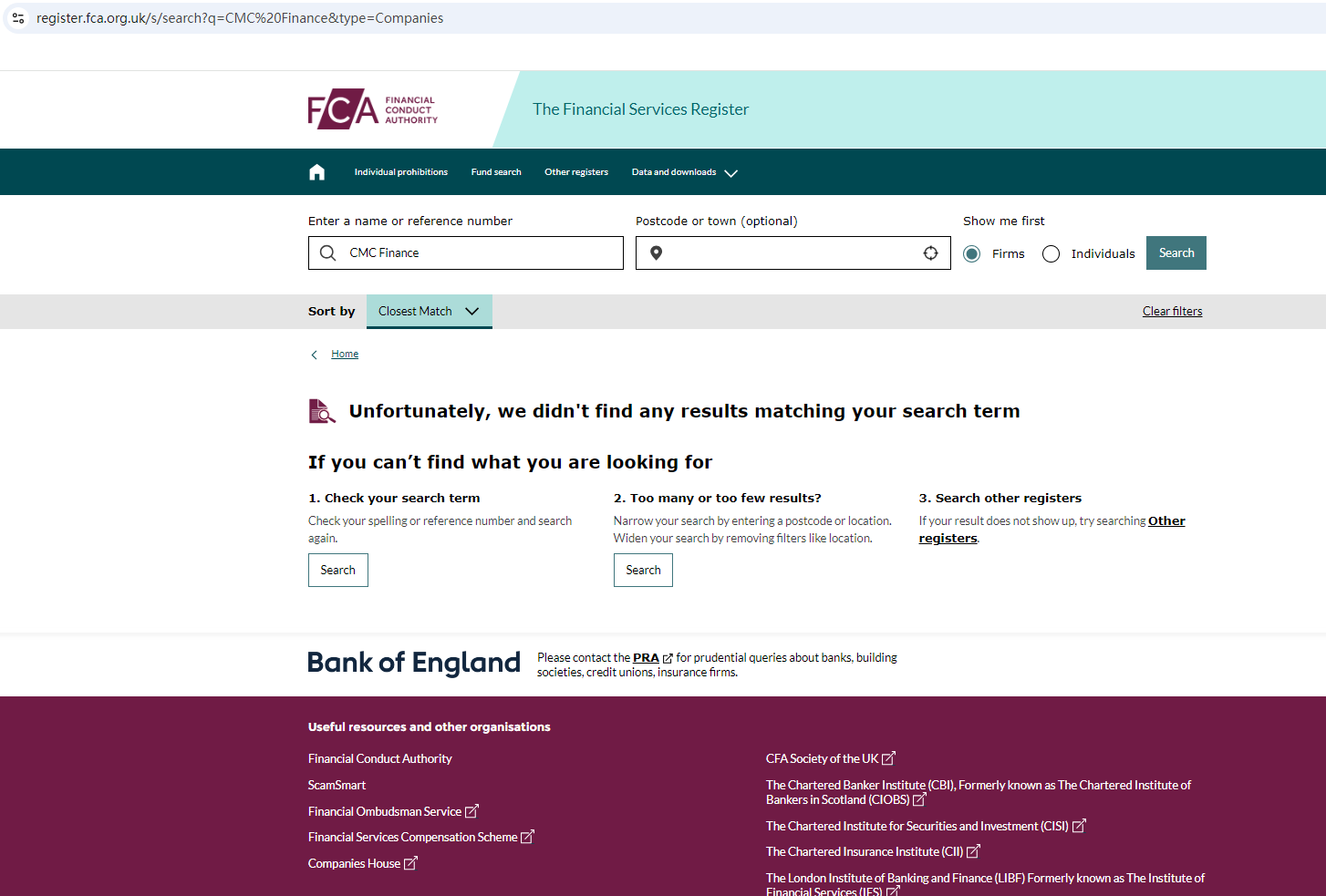The image size is (1326, 896).
Task: Click the no-results document icon
Action: click(x=322, y=411)
